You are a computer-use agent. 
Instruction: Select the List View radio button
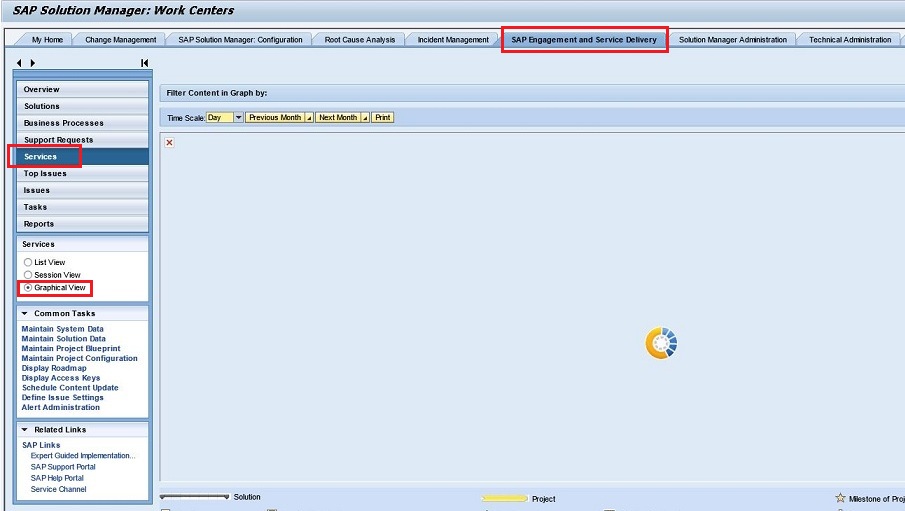coord(28,262)
